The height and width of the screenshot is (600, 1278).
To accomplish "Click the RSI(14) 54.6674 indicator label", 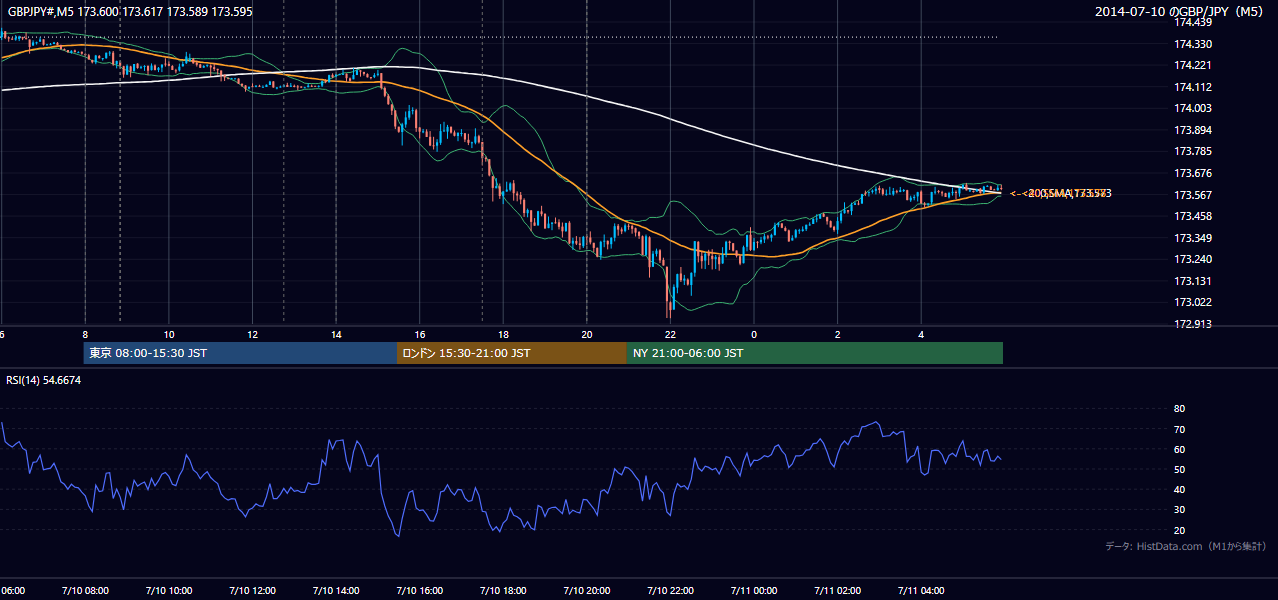I will 44,380.
